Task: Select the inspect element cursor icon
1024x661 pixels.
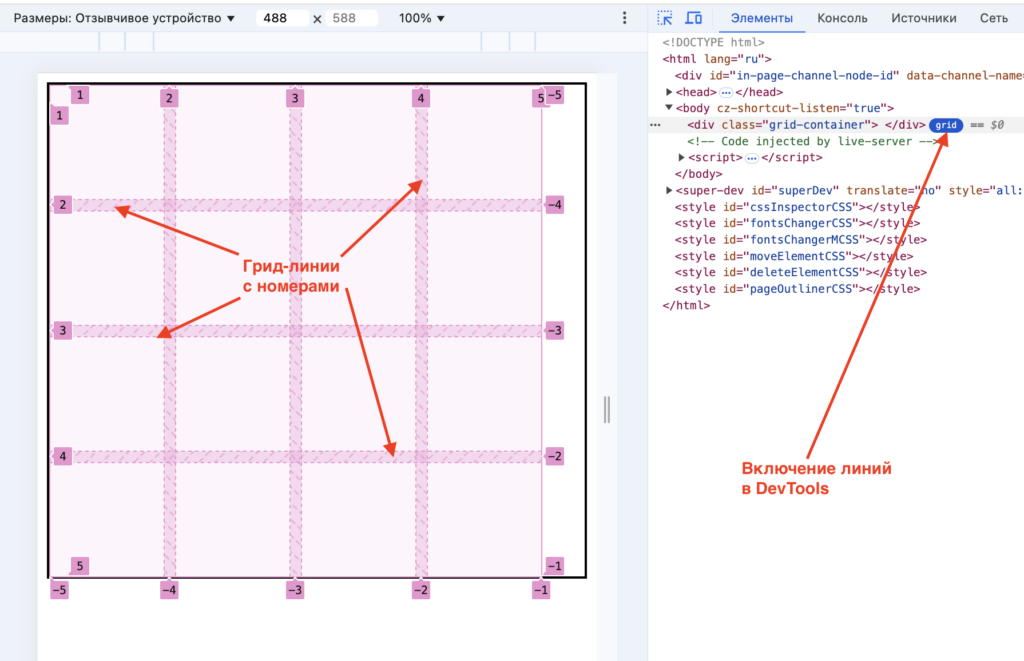Action: tap(663, 18)
